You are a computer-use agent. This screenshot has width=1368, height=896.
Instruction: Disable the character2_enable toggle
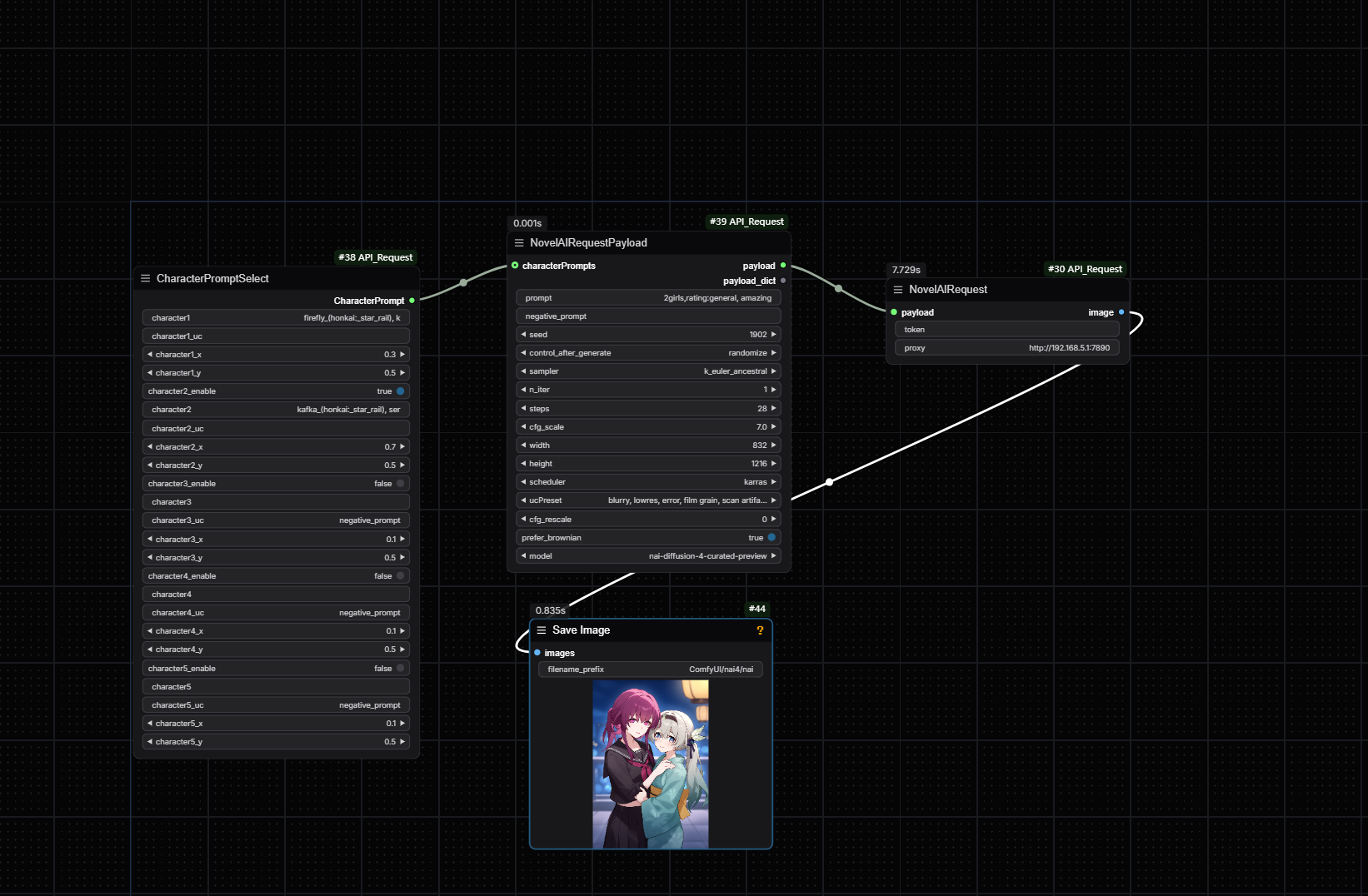pyautogui.click(x=400, y=391)
